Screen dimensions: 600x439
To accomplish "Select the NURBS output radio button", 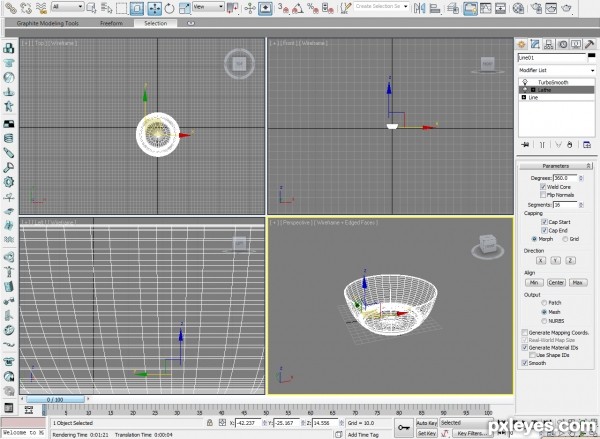I will tap(544, 321).
